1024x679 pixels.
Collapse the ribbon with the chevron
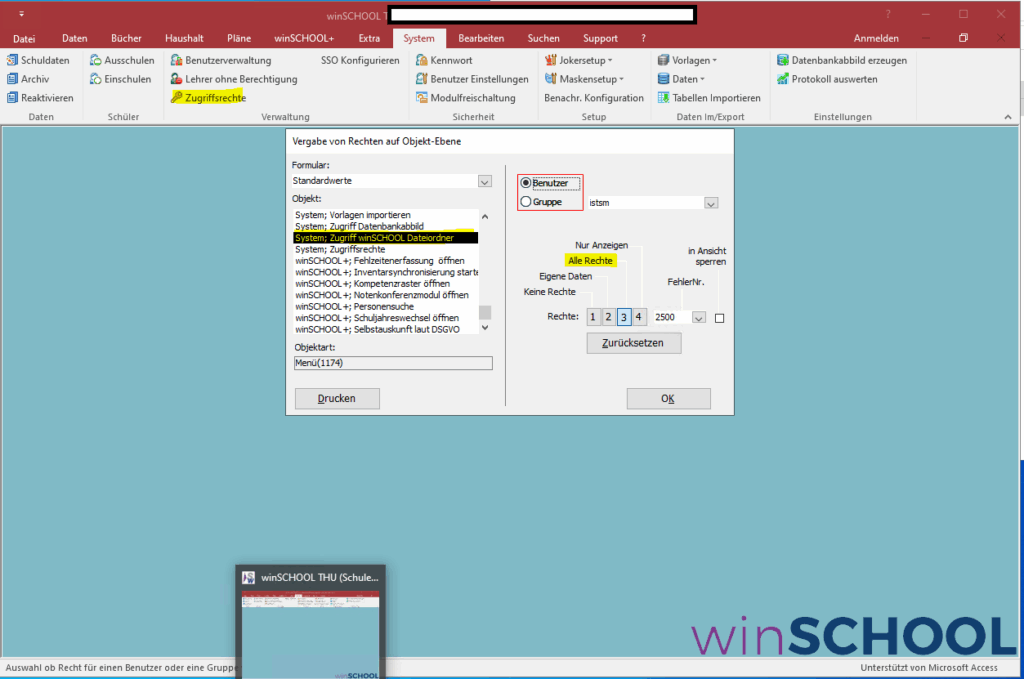(x=1008, y=117)
